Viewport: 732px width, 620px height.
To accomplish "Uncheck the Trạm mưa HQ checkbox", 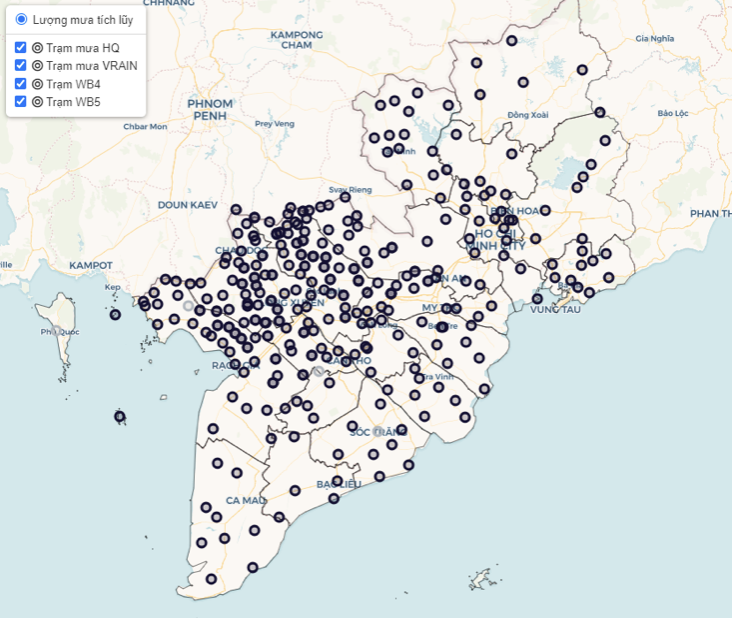I will 21,47.
